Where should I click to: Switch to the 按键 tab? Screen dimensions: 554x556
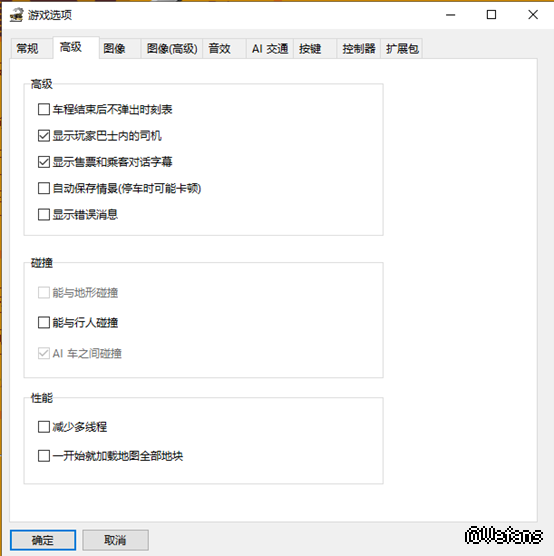(310, 49)
